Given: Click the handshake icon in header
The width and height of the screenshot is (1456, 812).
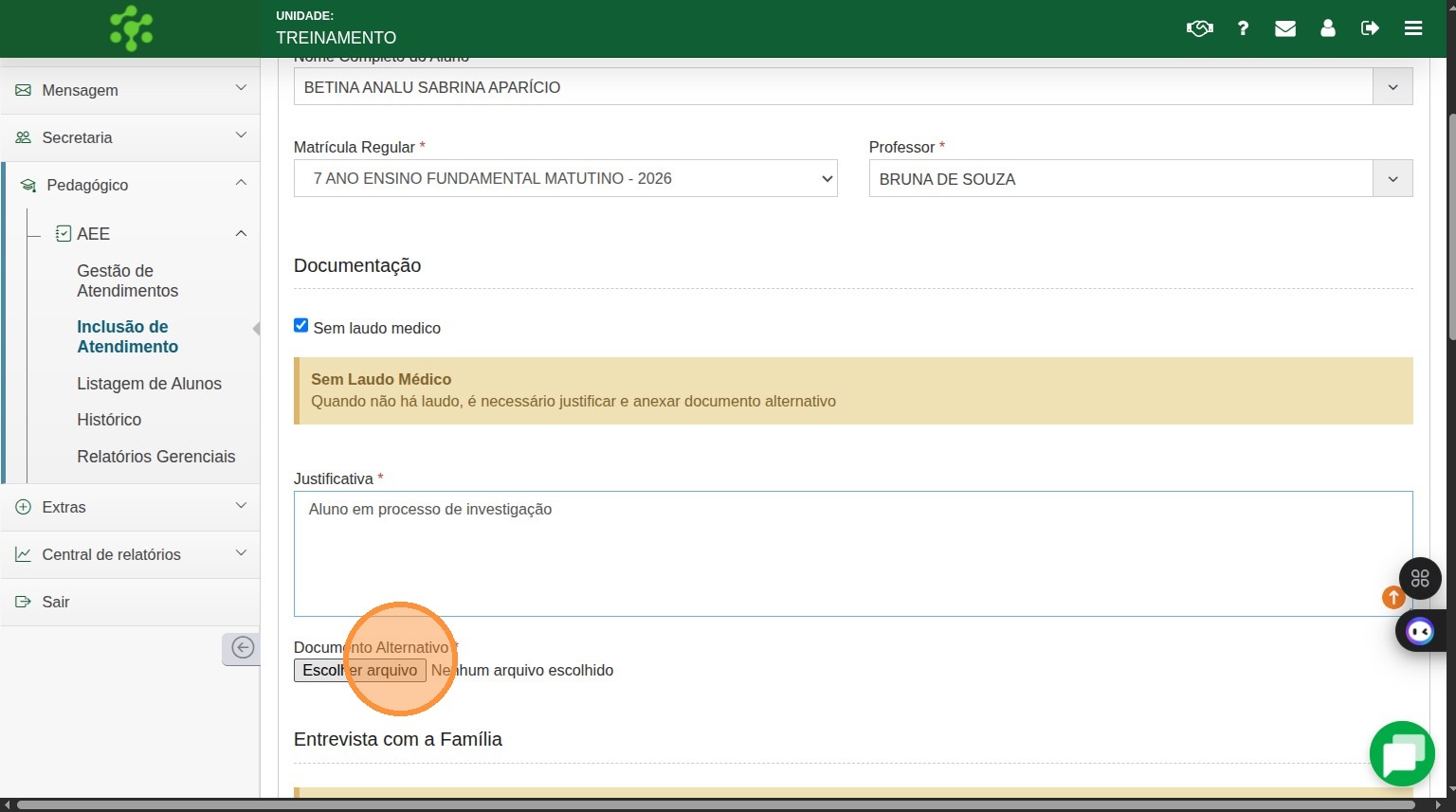Looking at the screenshot, I should [1199, 28].
